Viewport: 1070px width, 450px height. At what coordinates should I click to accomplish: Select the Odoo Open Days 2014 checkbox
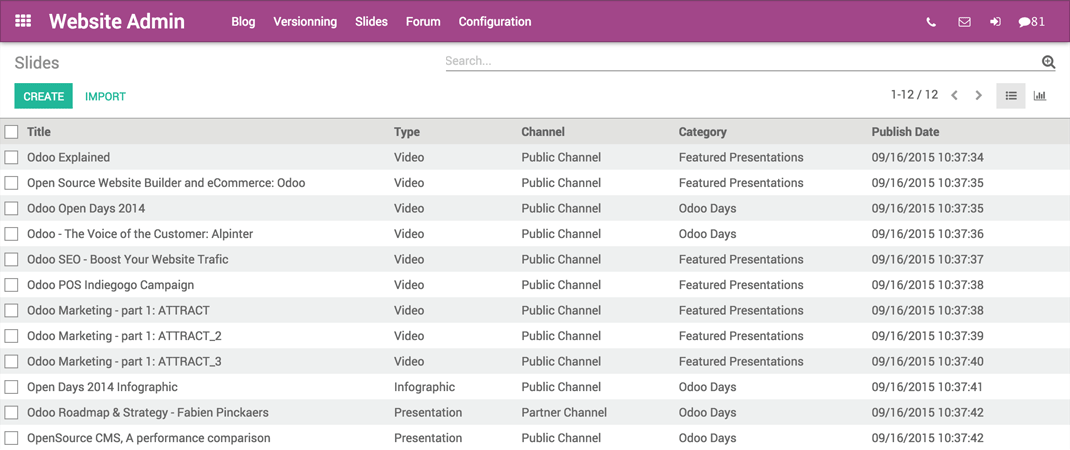click(x=11, y=208)
